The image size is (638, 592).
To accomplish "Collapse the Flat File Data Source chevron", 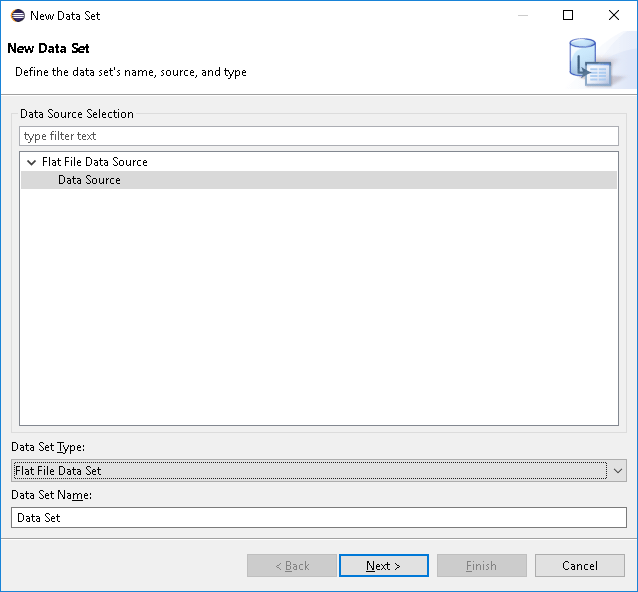I will [31, 162].
